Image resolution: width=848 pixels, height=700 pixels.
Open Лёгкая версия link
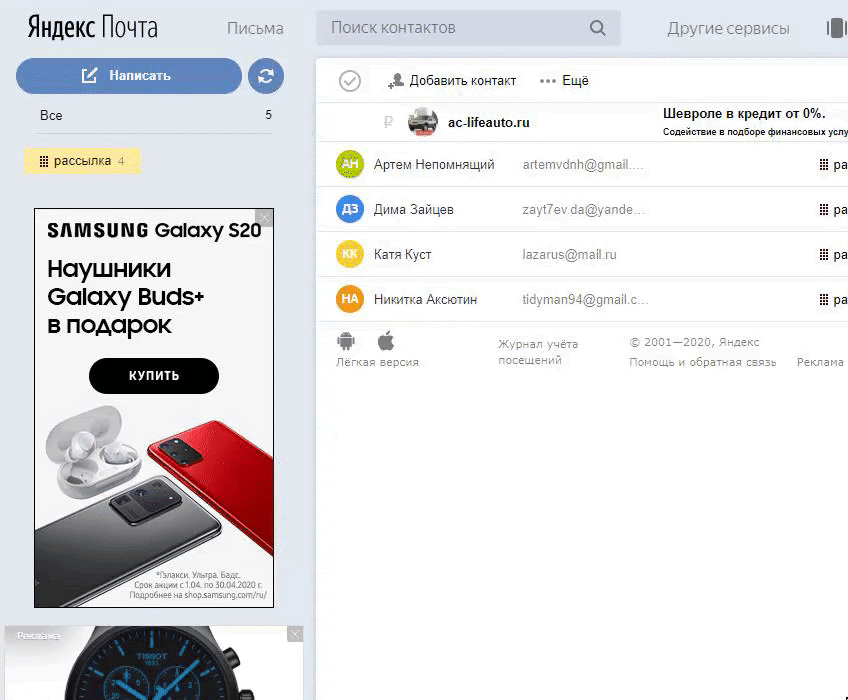(377, 362)
